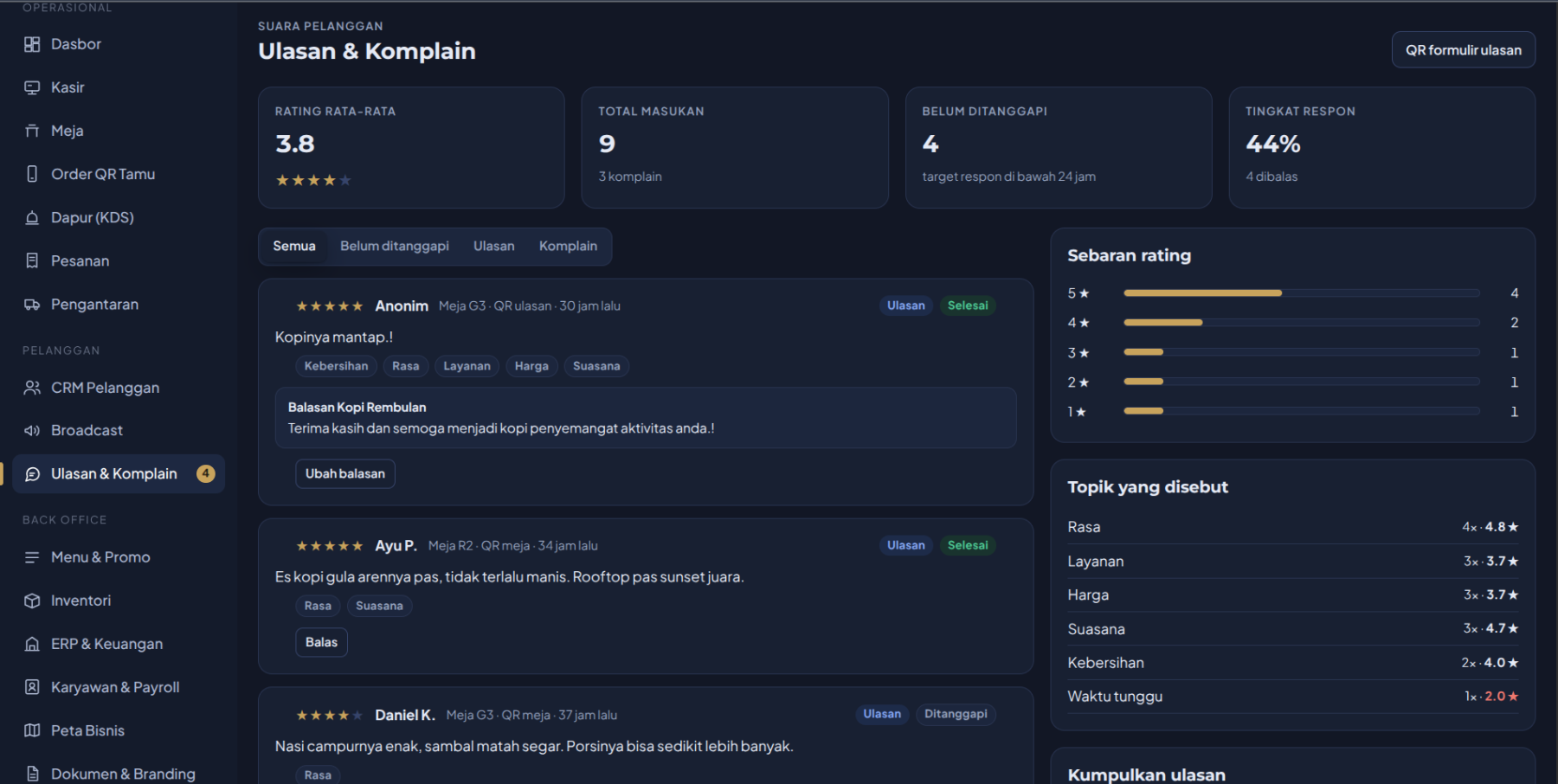The image size is (1558, 784).
Task: Click the Ulasan badge on Ayu P. review
Action: 905,545
